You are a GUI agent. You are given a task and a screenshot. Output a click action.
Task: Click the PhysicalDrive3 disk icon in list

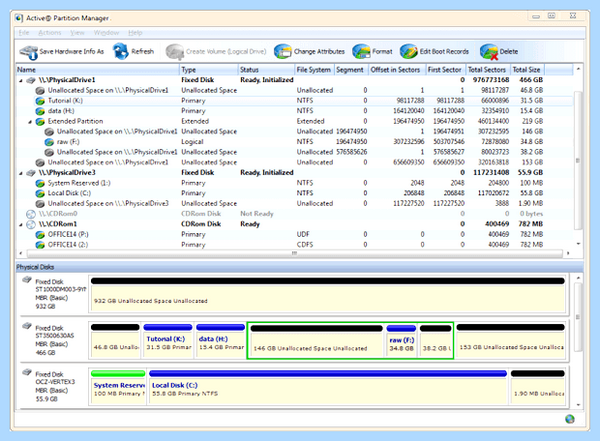coord(31,173)
